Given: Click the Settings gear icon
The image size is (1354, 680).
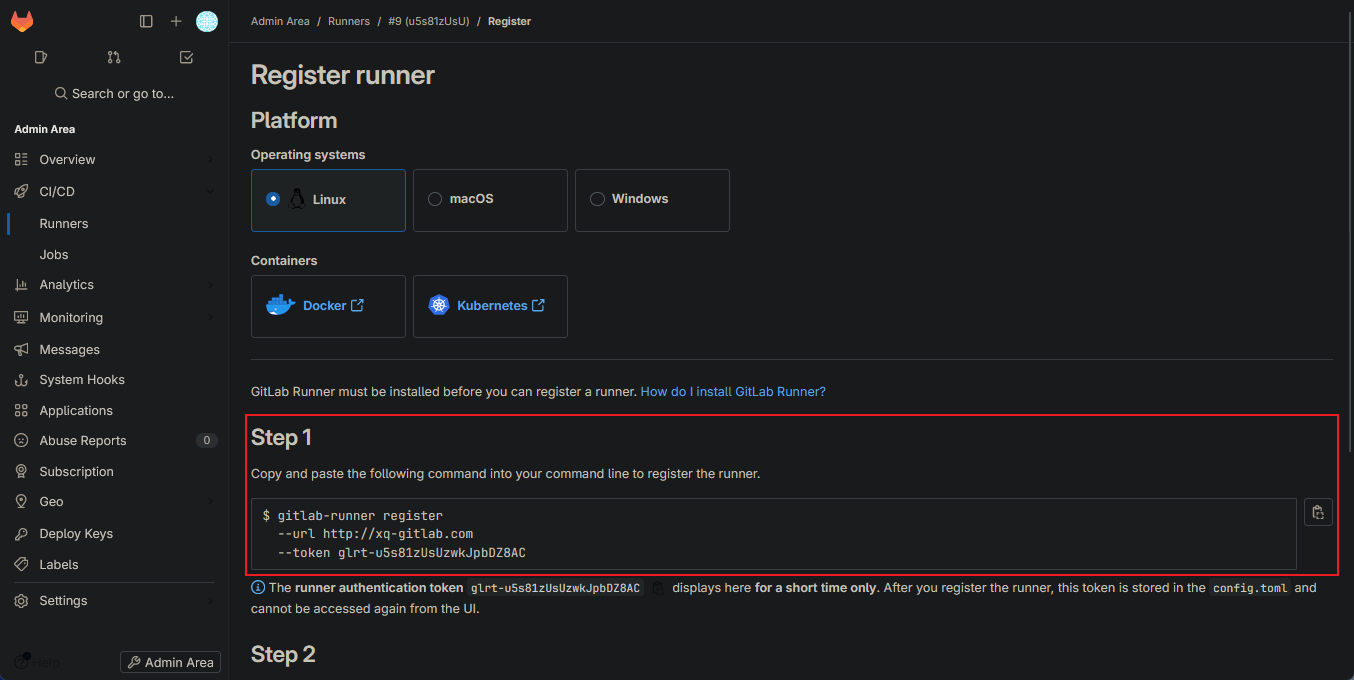Looking at the screenshot, I should (x=21, y=600).
